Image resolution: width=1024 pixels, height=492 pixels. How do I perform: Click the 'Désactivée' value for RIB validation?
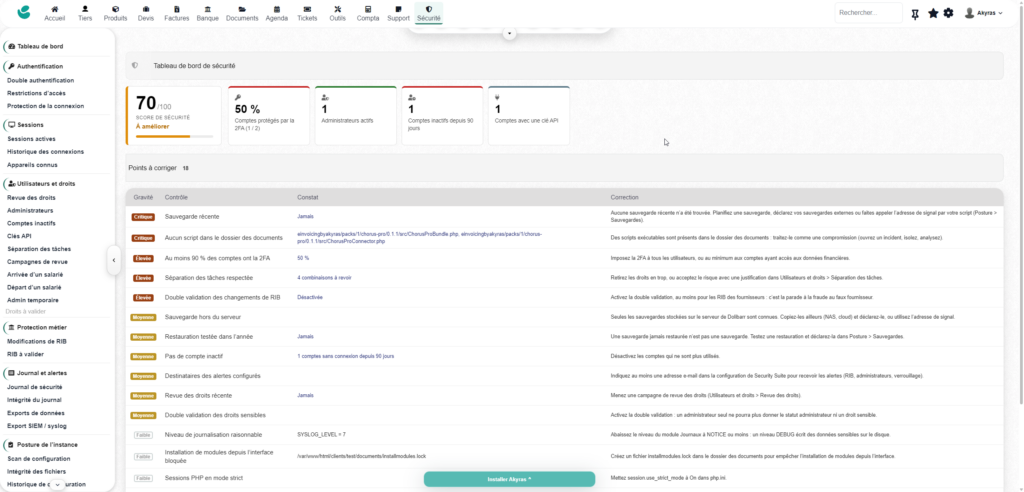tap(310, 297)
